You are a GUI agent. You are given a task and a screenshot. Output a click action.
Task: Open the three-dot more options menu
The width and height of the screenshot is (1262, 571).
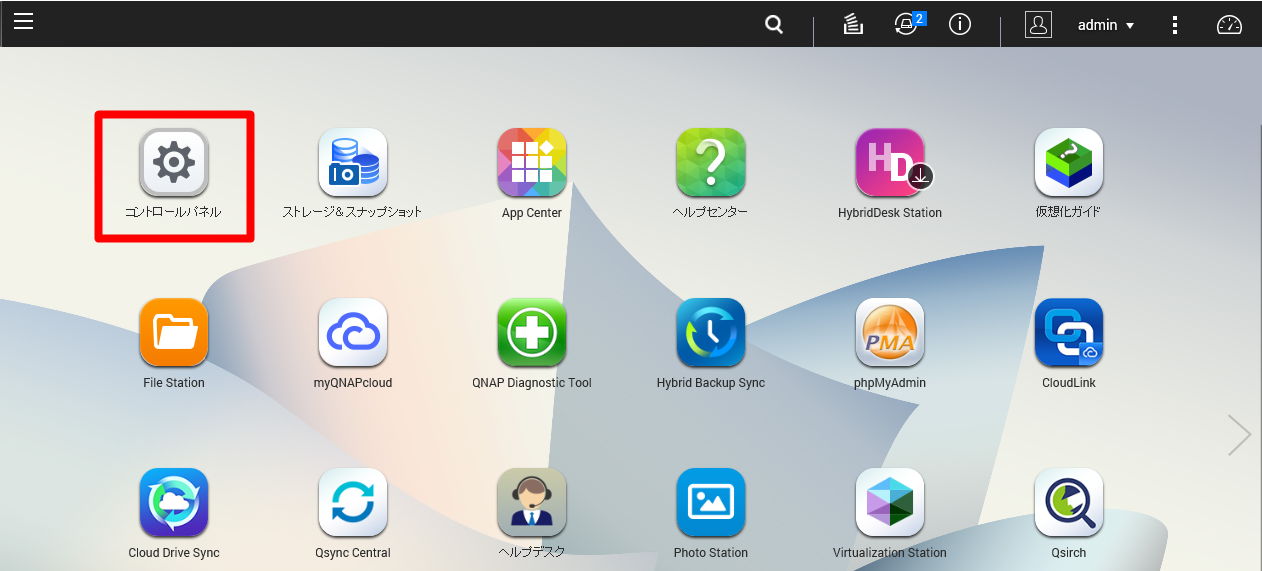[x=1175, y=25]
